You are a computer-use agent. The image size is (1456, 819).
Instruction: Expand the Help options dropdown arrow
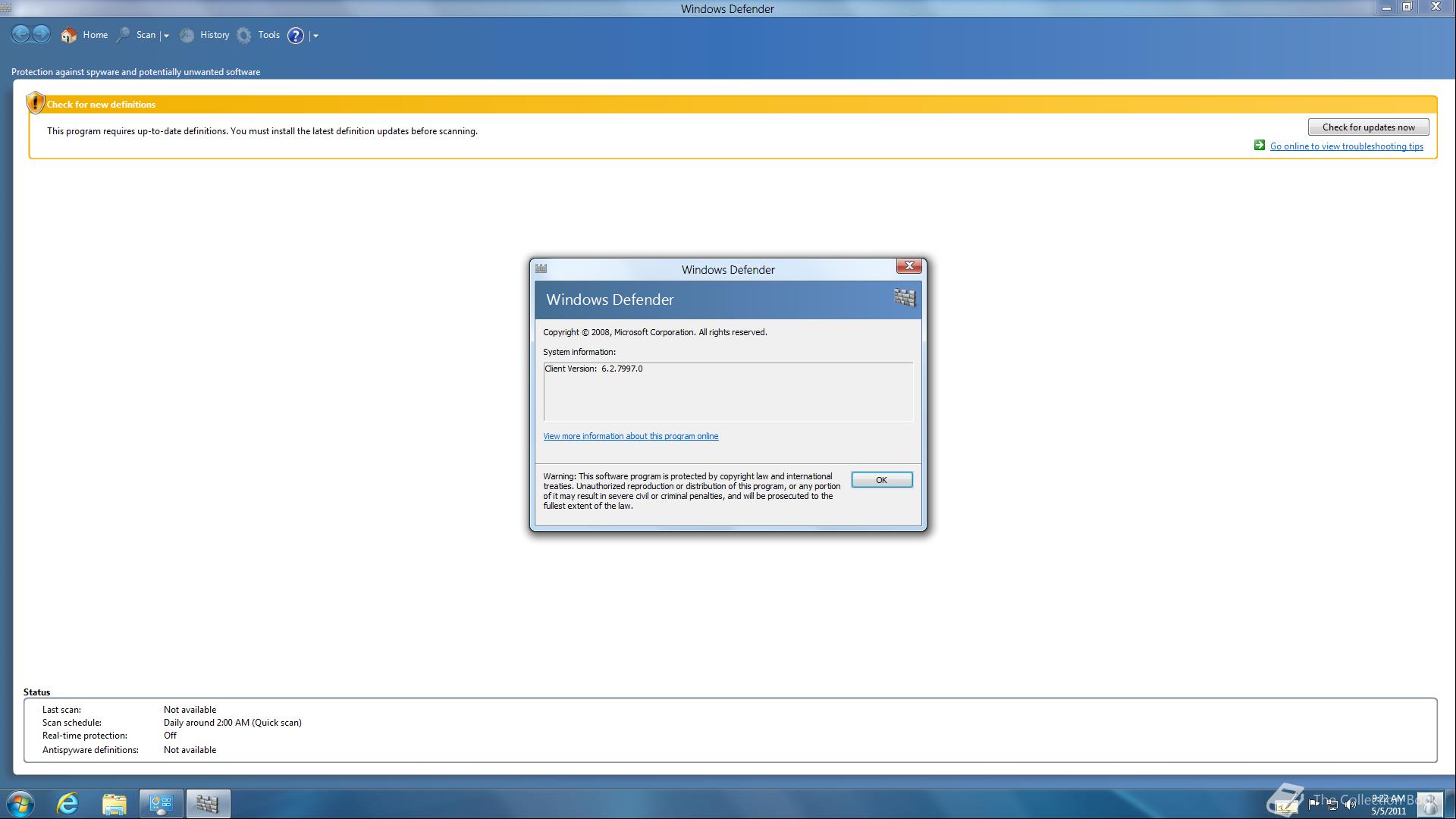coord(315,36)
